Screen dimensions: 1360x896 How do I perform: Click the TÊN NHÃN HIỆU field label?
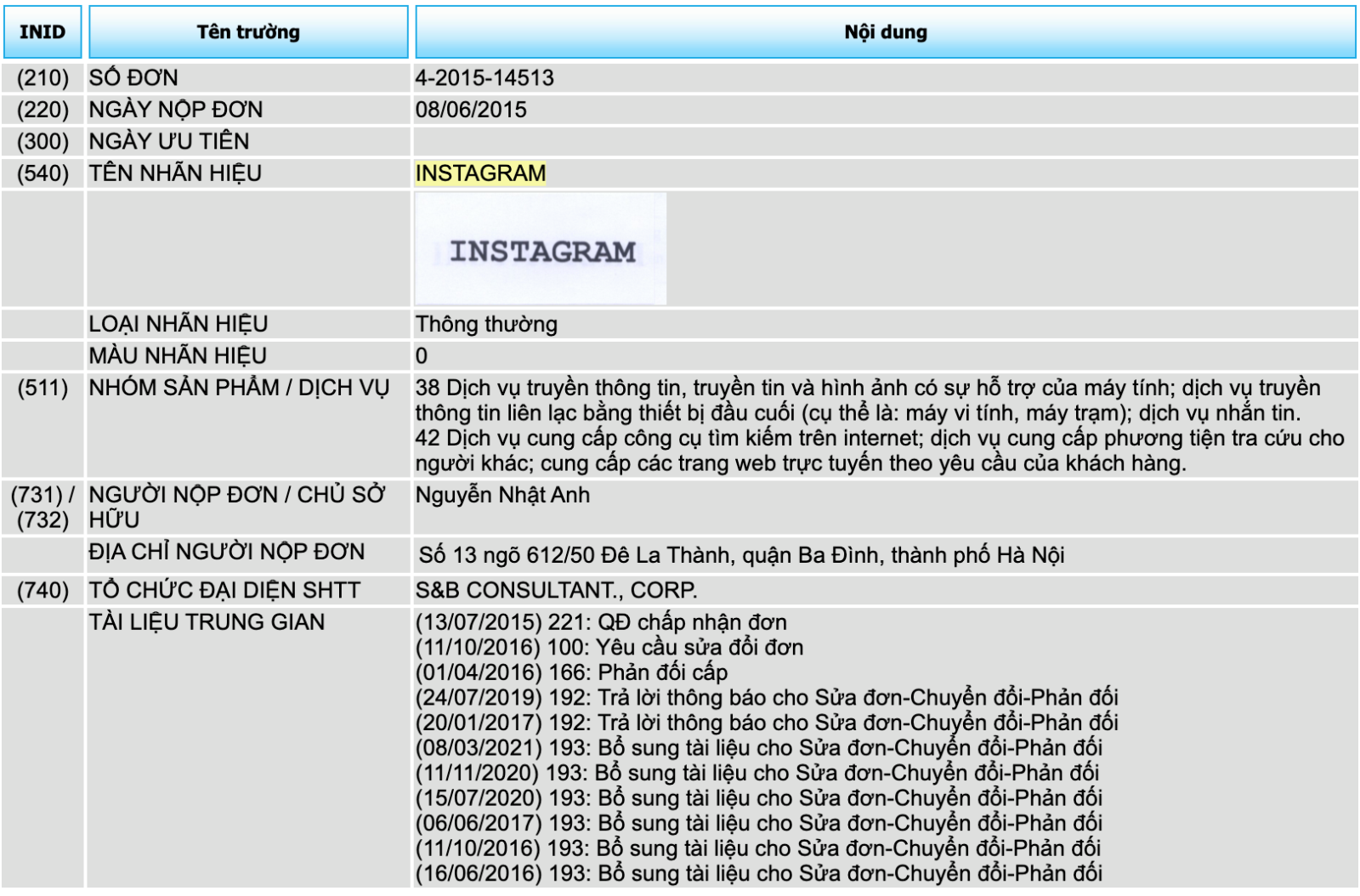175,173
